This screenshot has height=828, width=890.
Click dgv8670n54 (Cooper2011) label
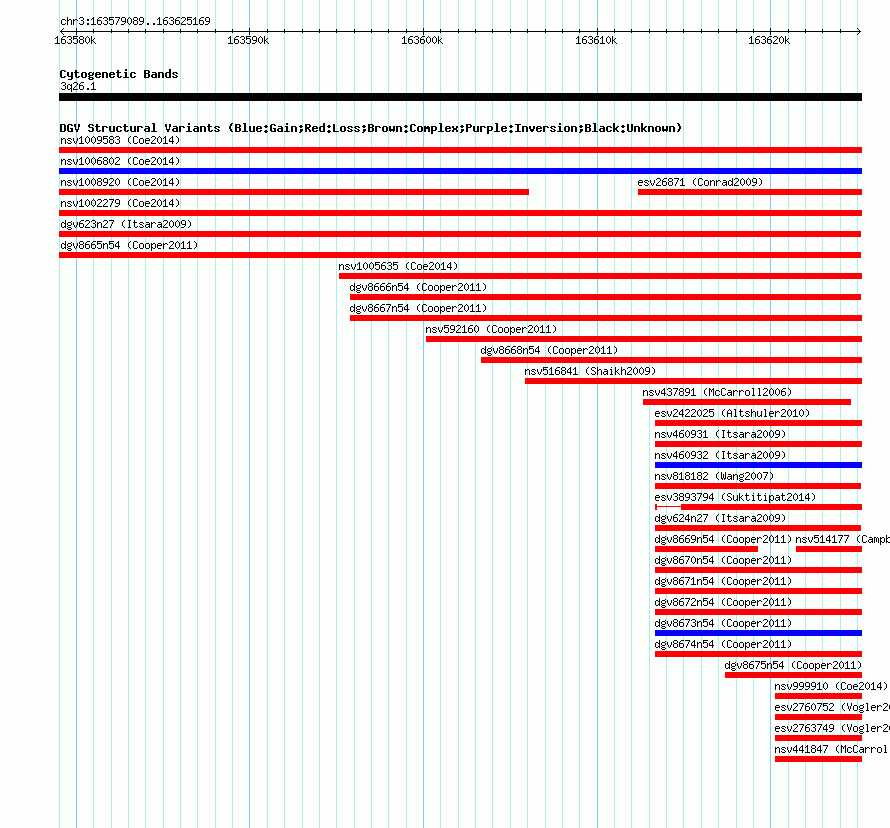click(x=723, y=560)
